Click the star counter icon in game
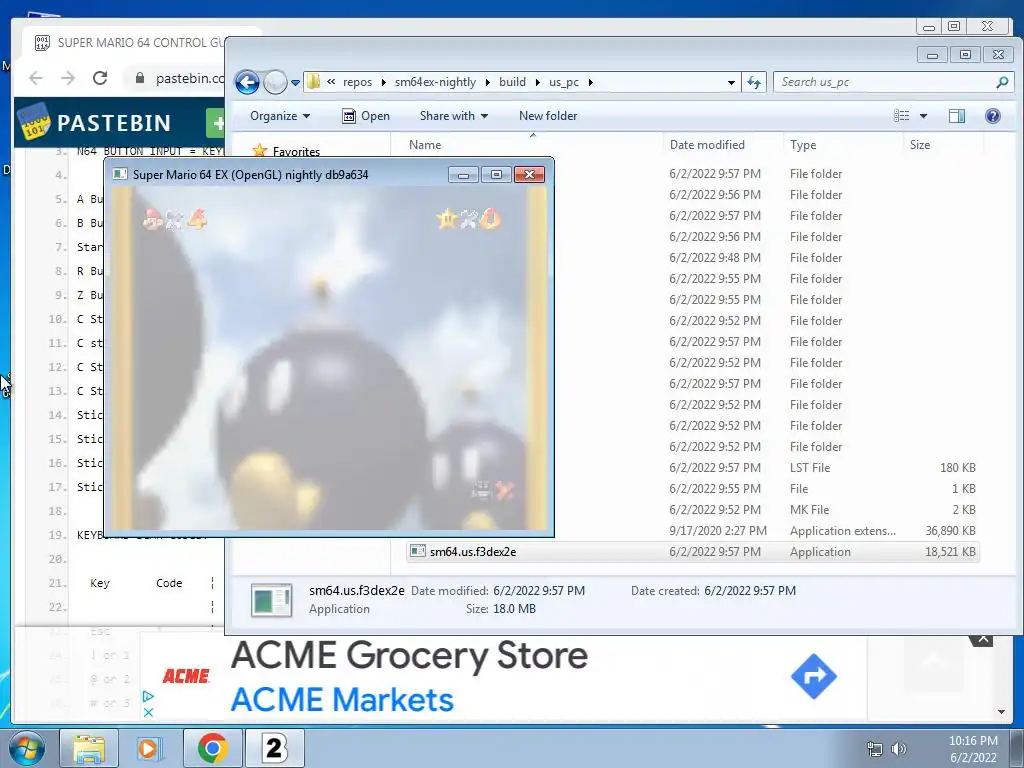The image size is (1024, 768). [x=447, y=219]
